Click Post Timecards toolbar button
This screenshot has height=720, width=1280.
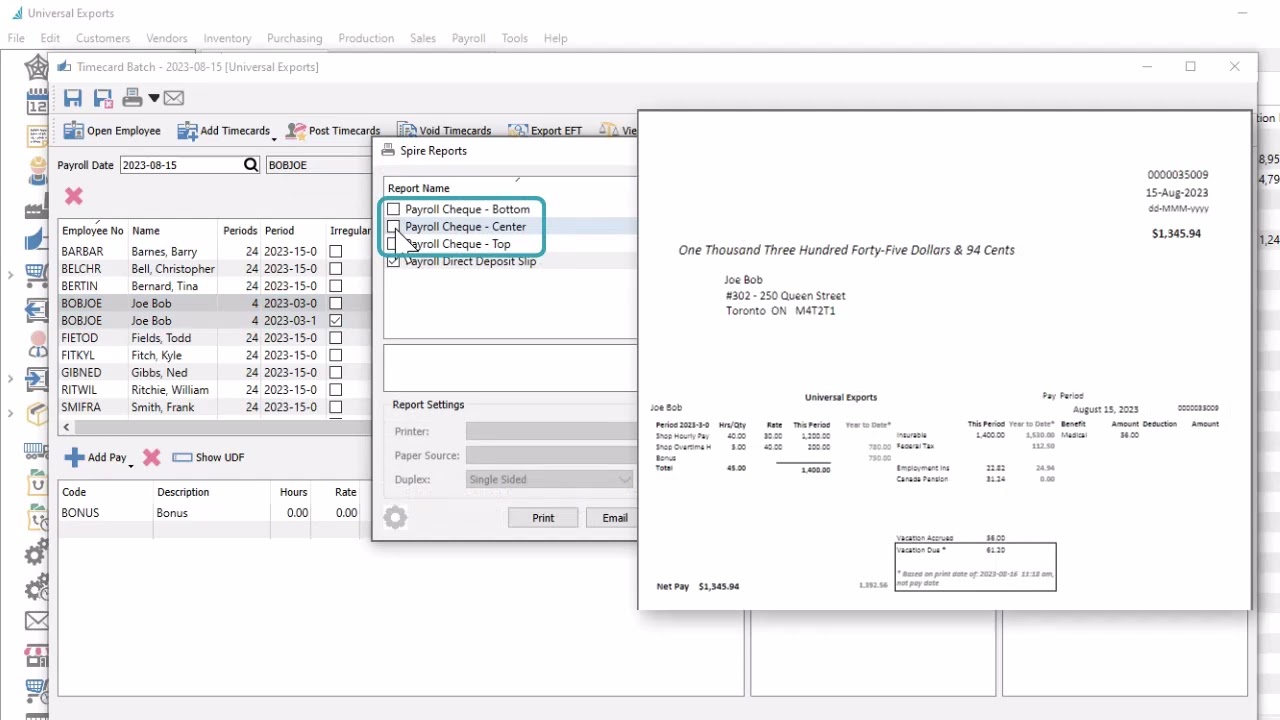pyautogui.click(x=333, y=131)
